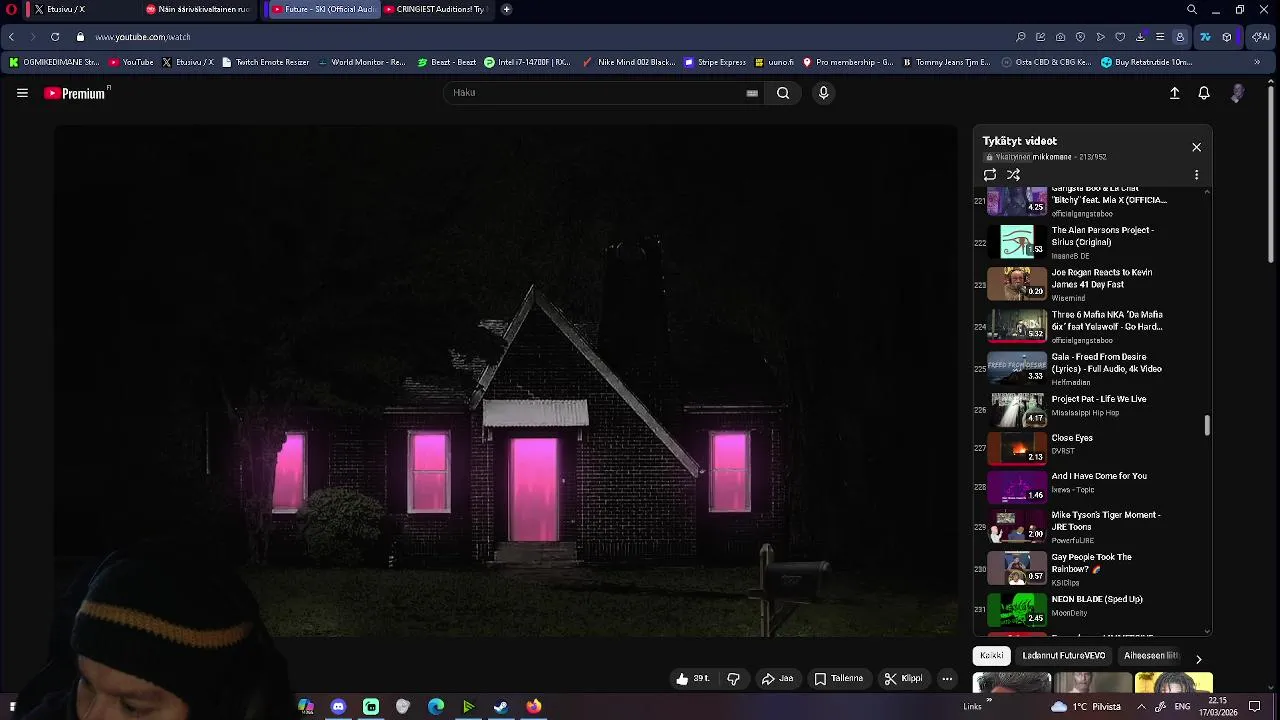Image resolution: width=1280 pixels, height=720 pixels.
Task: Open a new browser tab
Action: [x=506, y=9]
